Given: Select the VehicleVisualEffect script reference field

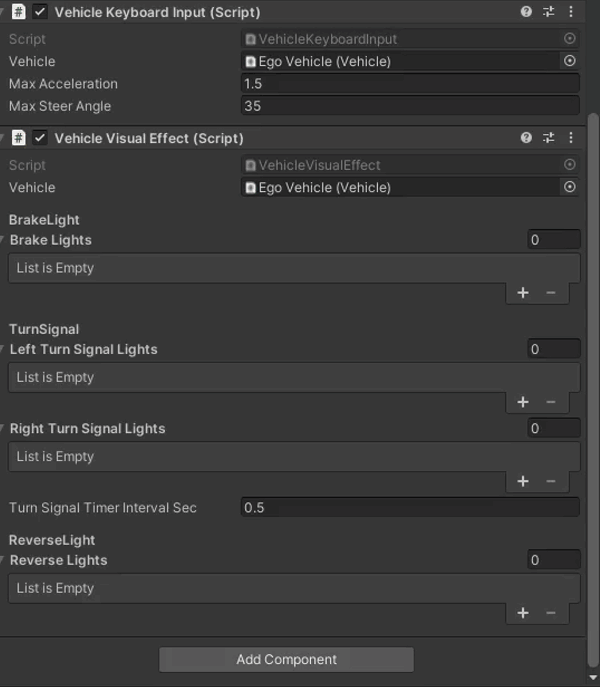Looking at the screenshot, I should [400, 165].
